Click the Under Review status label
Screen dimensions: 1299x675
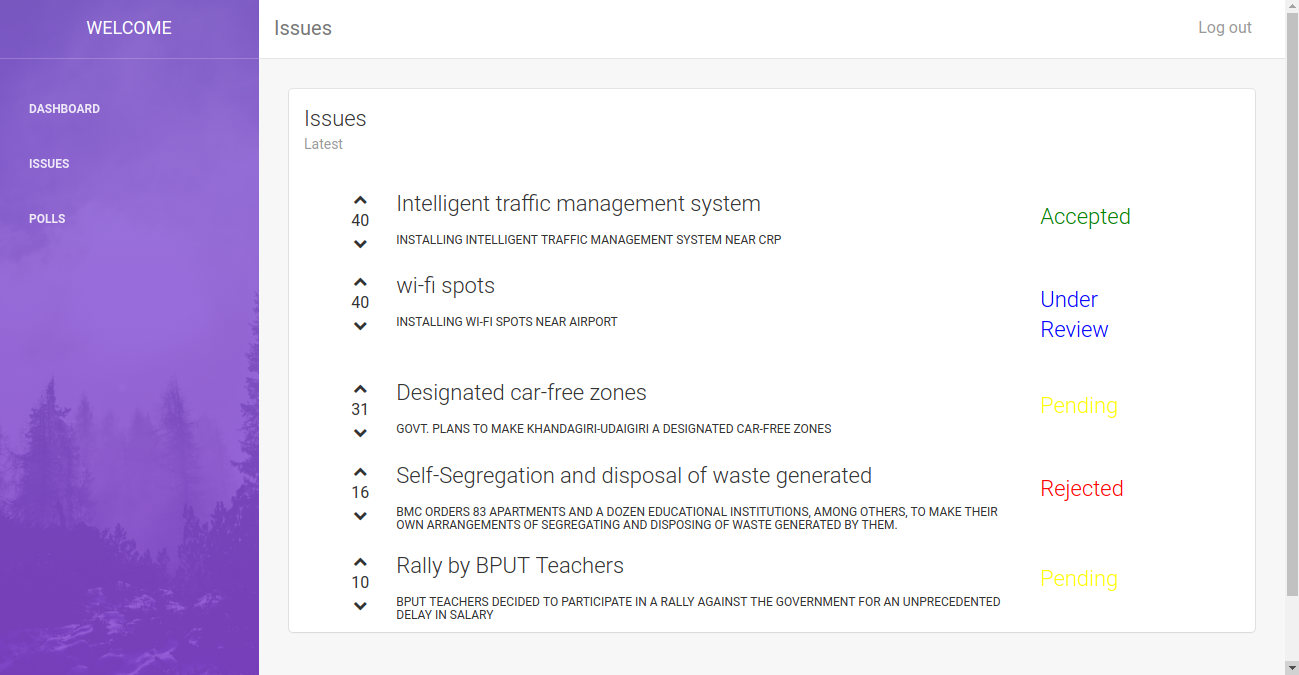(1074, 314)
